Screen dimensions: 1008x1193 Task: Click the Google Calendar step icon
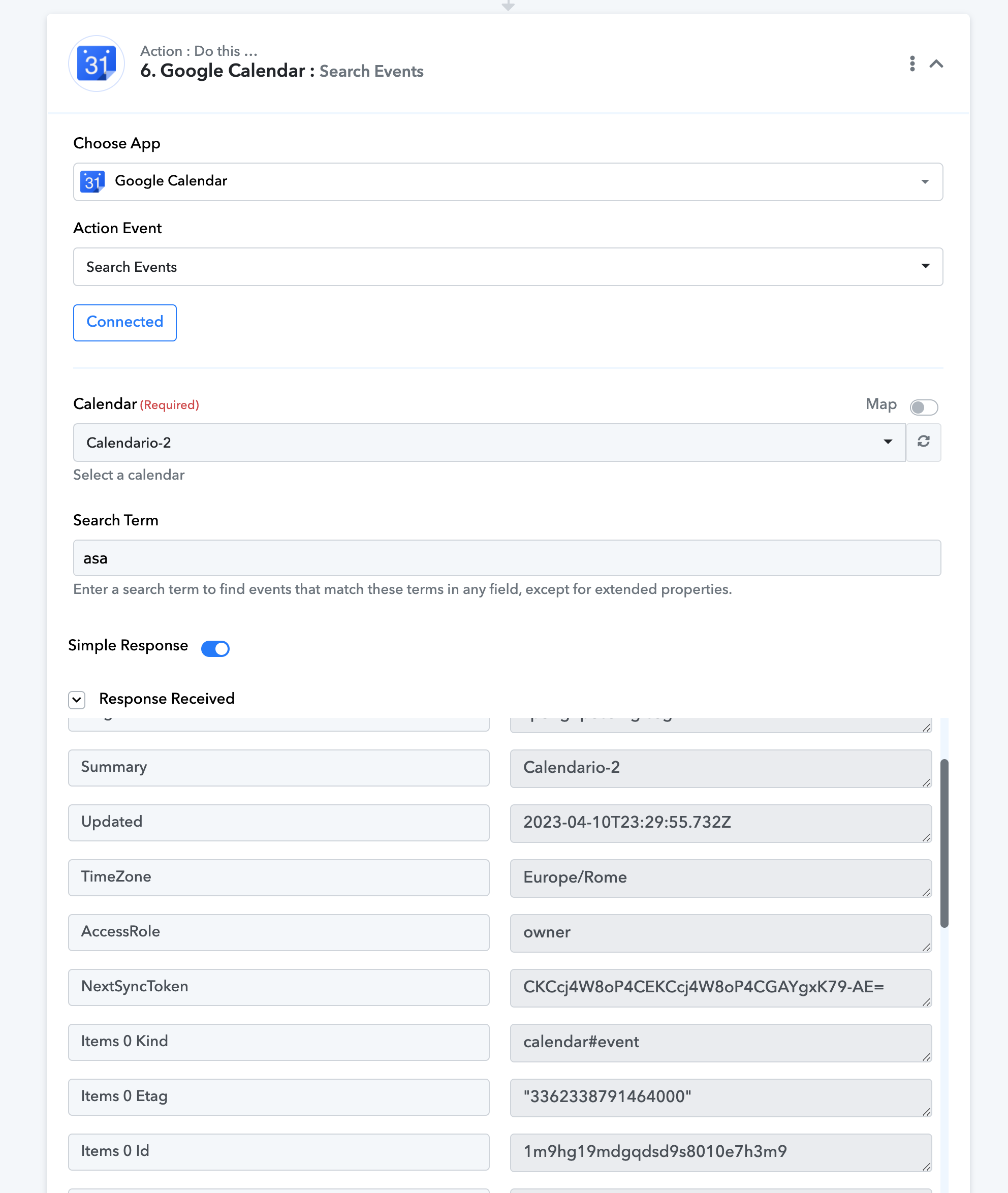tap(97, 64)
